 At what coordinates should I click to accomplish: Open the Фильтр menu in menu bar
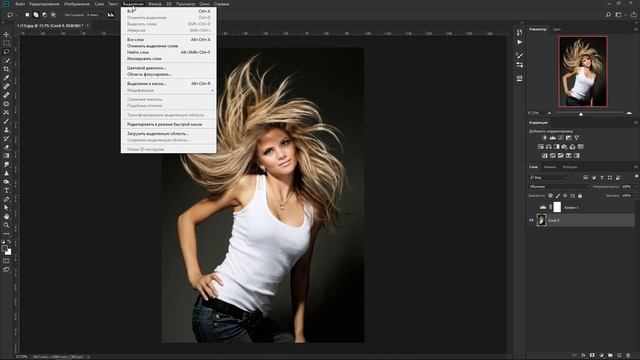pyautogui.click(x=154, y=4)
